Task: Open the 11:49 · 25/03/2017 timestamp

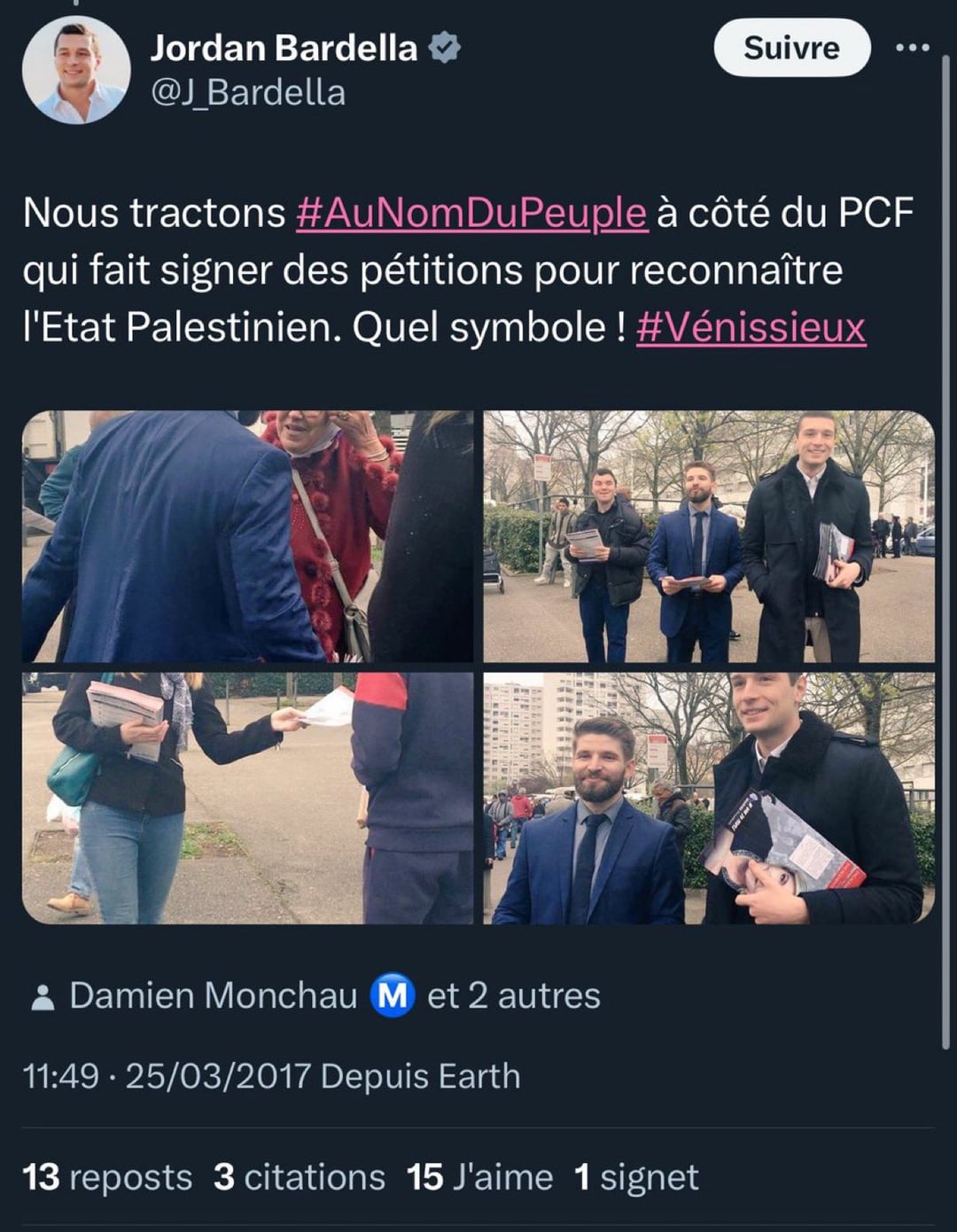Action: click(x=167, y=1076)
